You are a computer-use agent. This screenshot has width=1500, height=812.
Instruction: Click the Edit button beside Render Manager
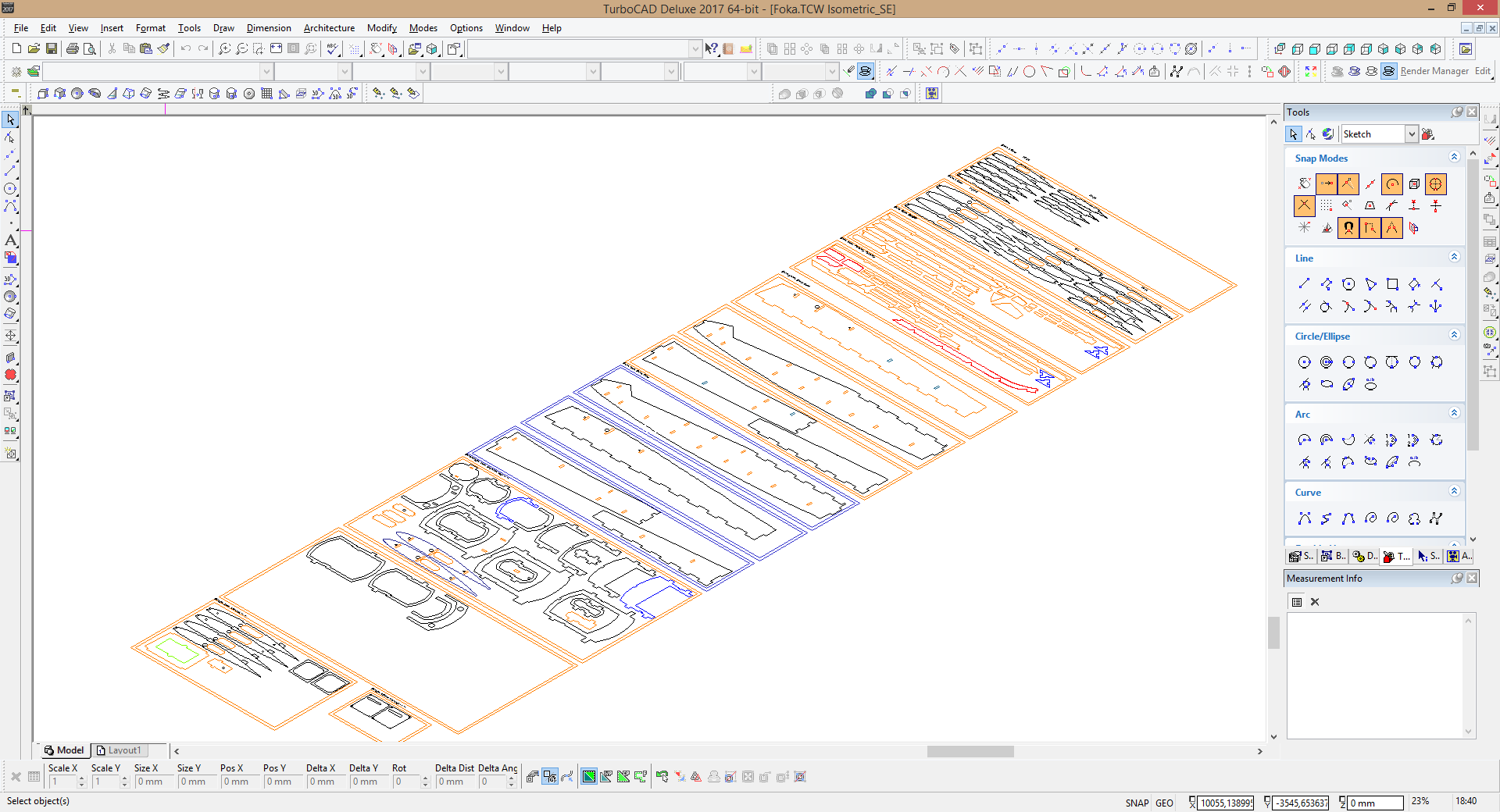tap(1482, 71)
